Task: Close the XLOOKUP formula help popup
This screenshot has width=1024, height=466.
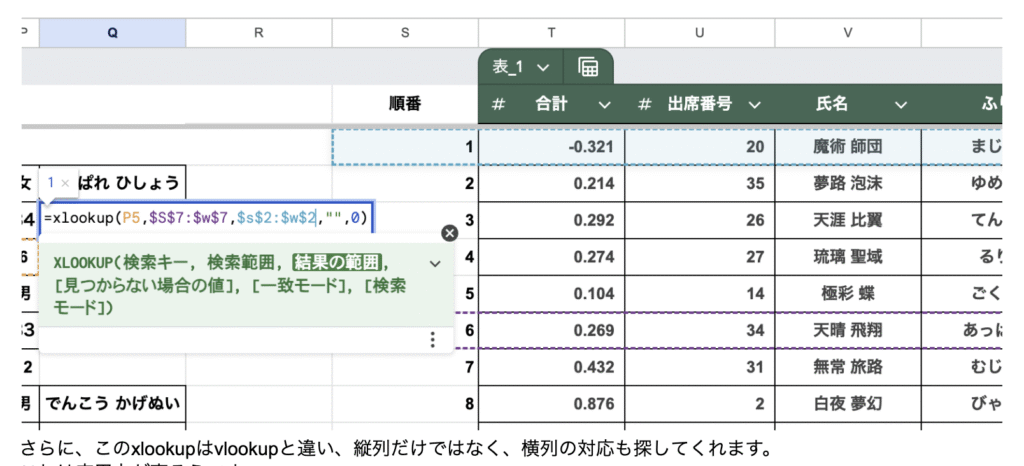Action: click(x=449, y=233)
